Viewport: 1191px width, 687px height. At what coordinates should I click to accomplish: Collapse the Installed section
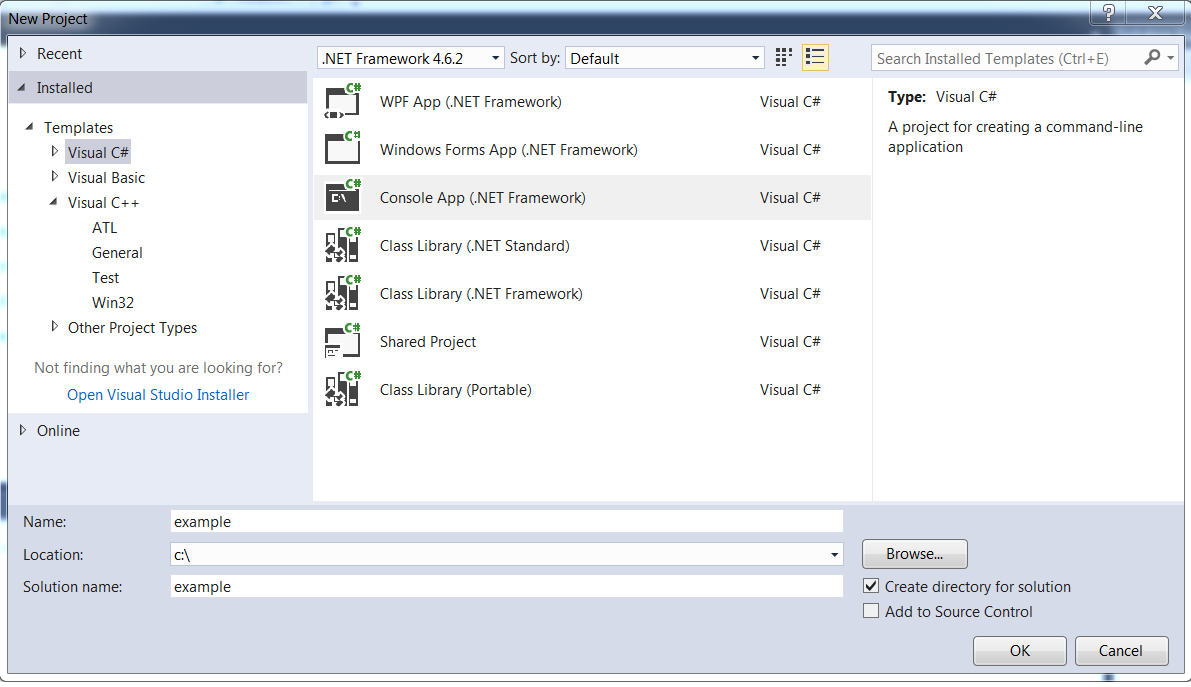point(21,87)
